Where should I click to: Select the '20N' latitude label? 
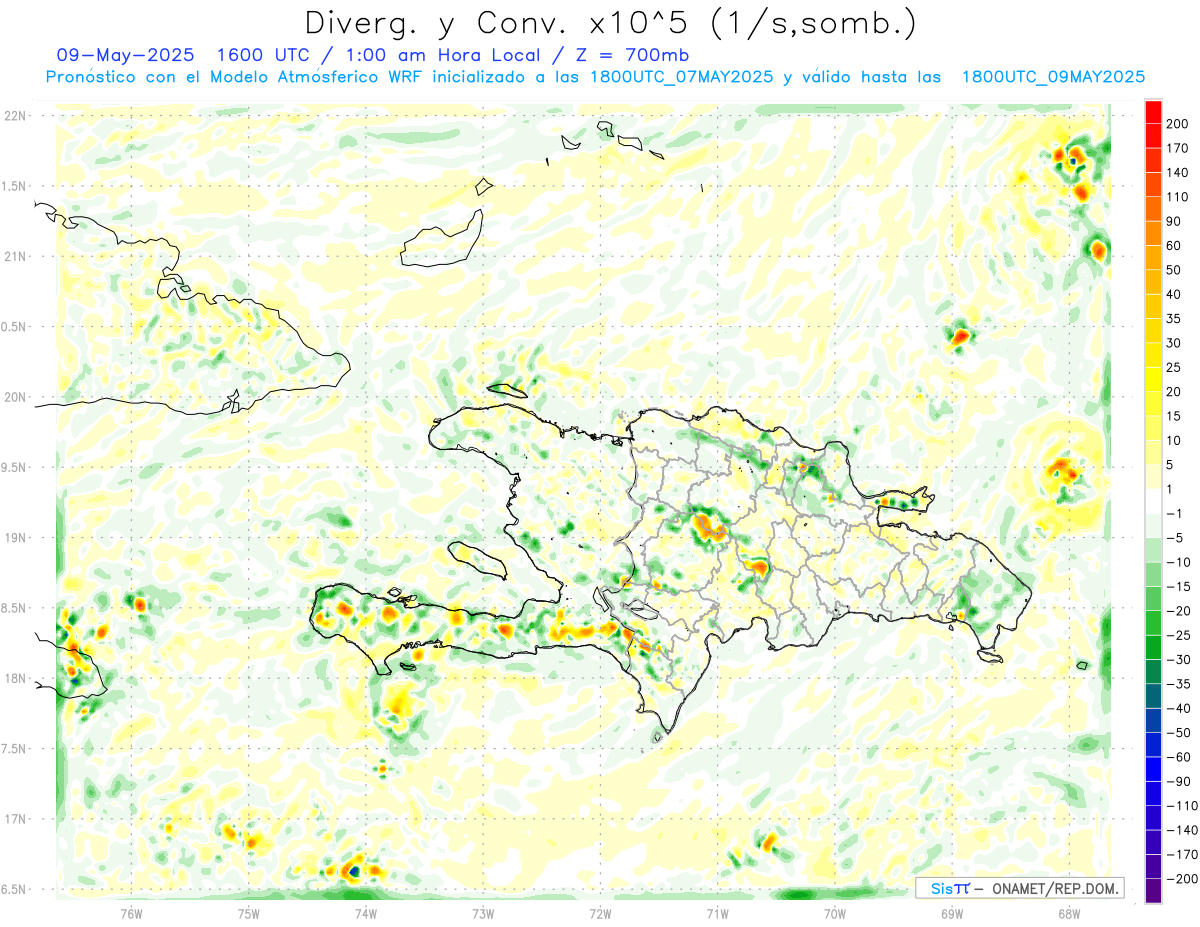tap(14, 397)
